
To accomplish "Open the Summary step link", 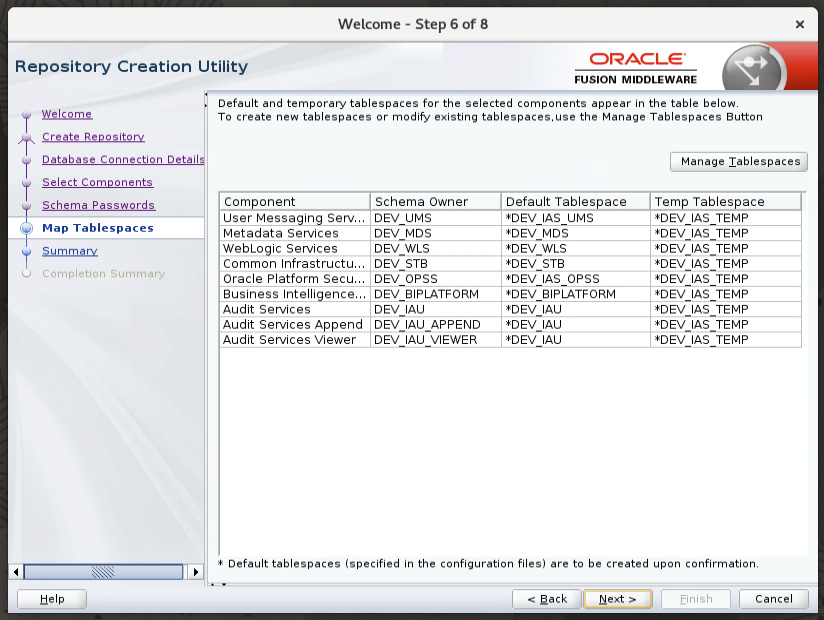I will tap(70, 251).
